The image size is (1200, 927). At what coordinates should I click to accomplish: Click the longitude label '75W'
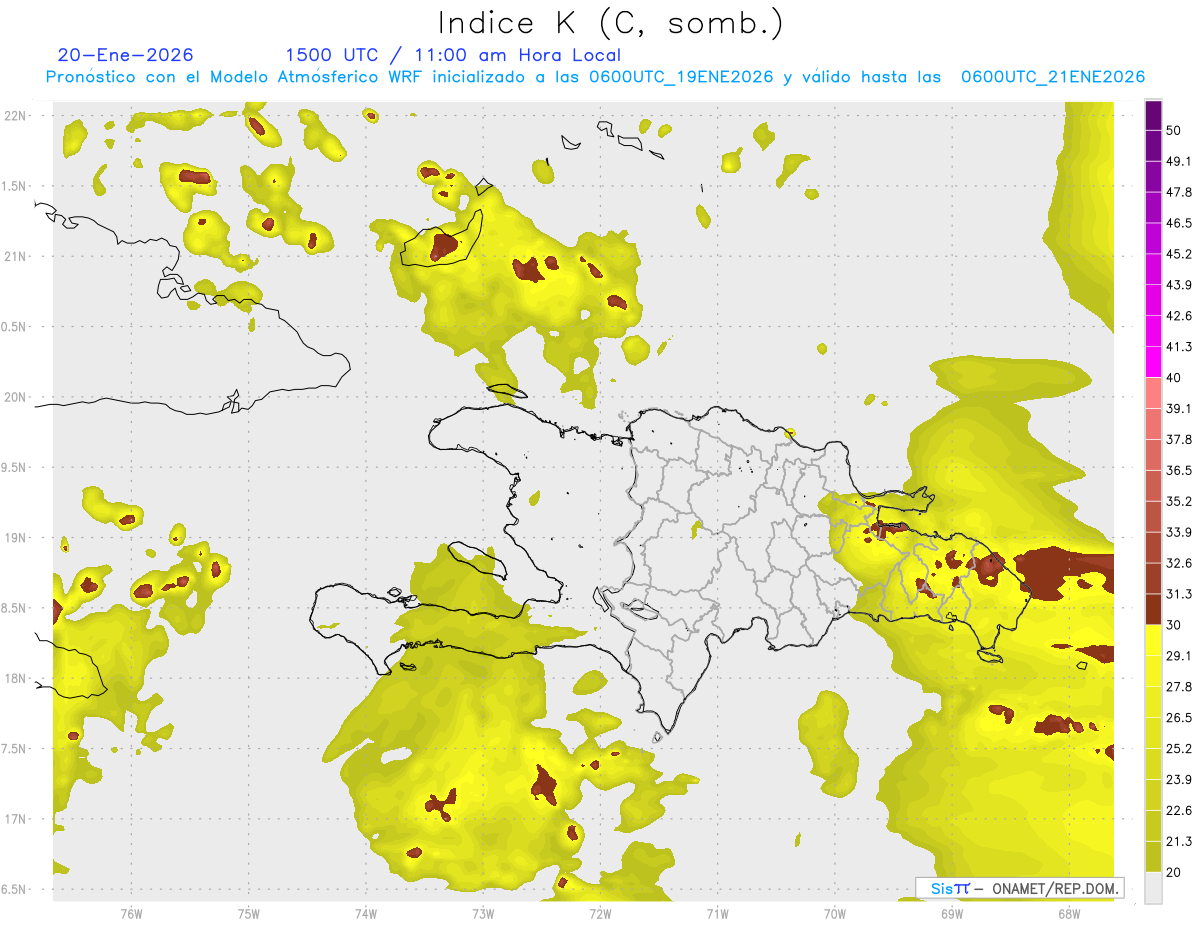click(x=248, y=913)
